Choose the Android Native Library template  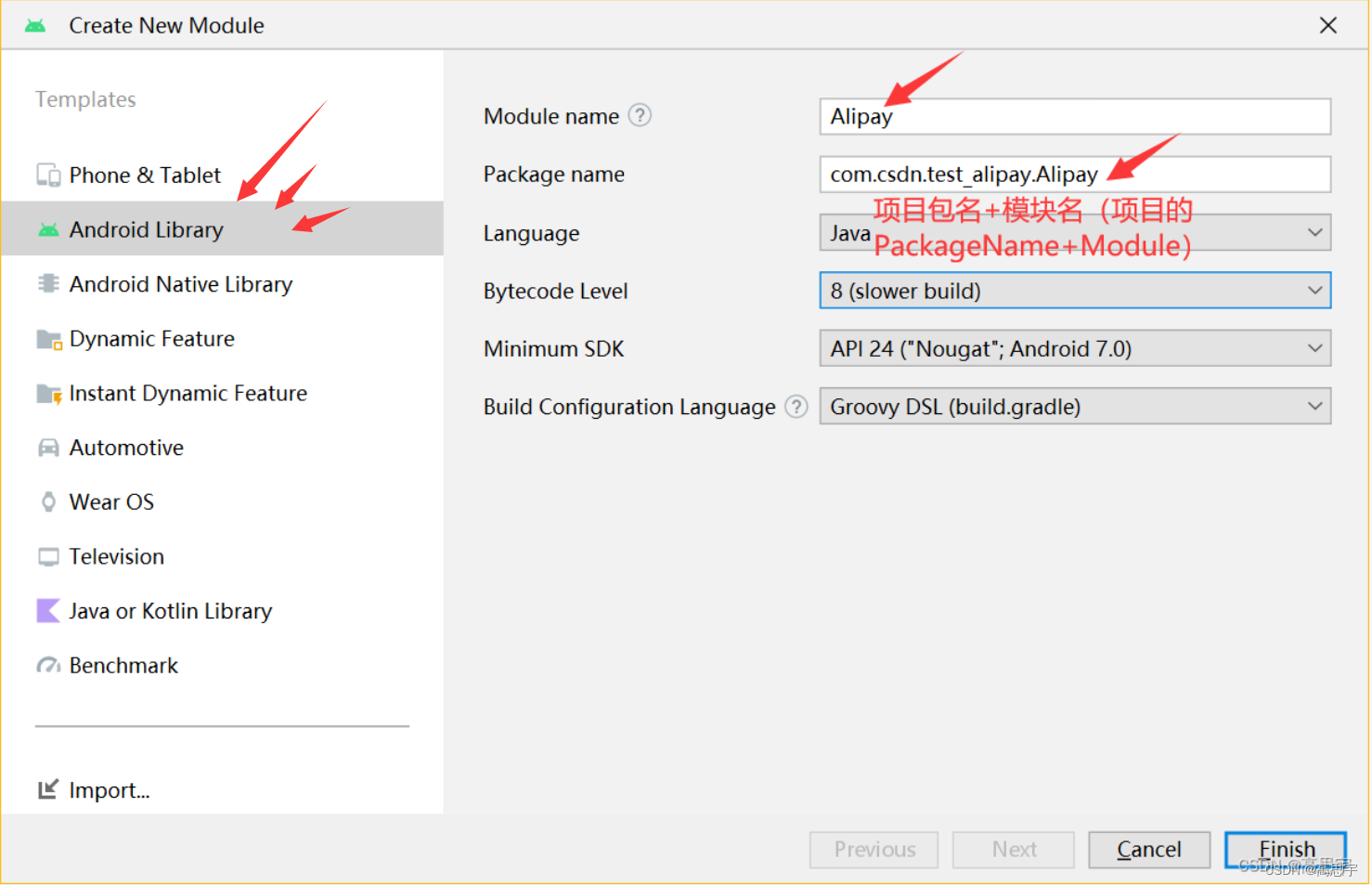pos(222,284)
